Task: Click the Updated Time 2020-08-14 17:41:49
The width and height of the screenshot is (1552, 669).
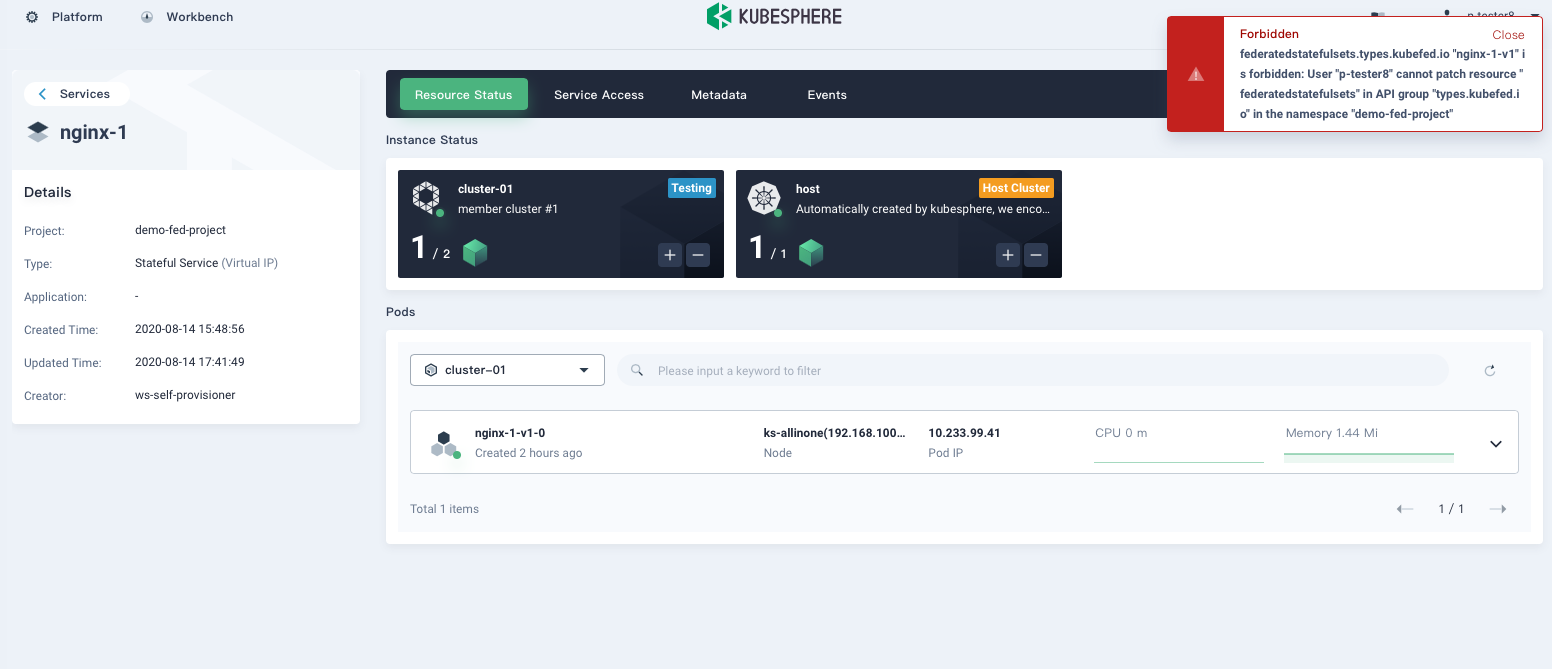Action: click(190, 362)
